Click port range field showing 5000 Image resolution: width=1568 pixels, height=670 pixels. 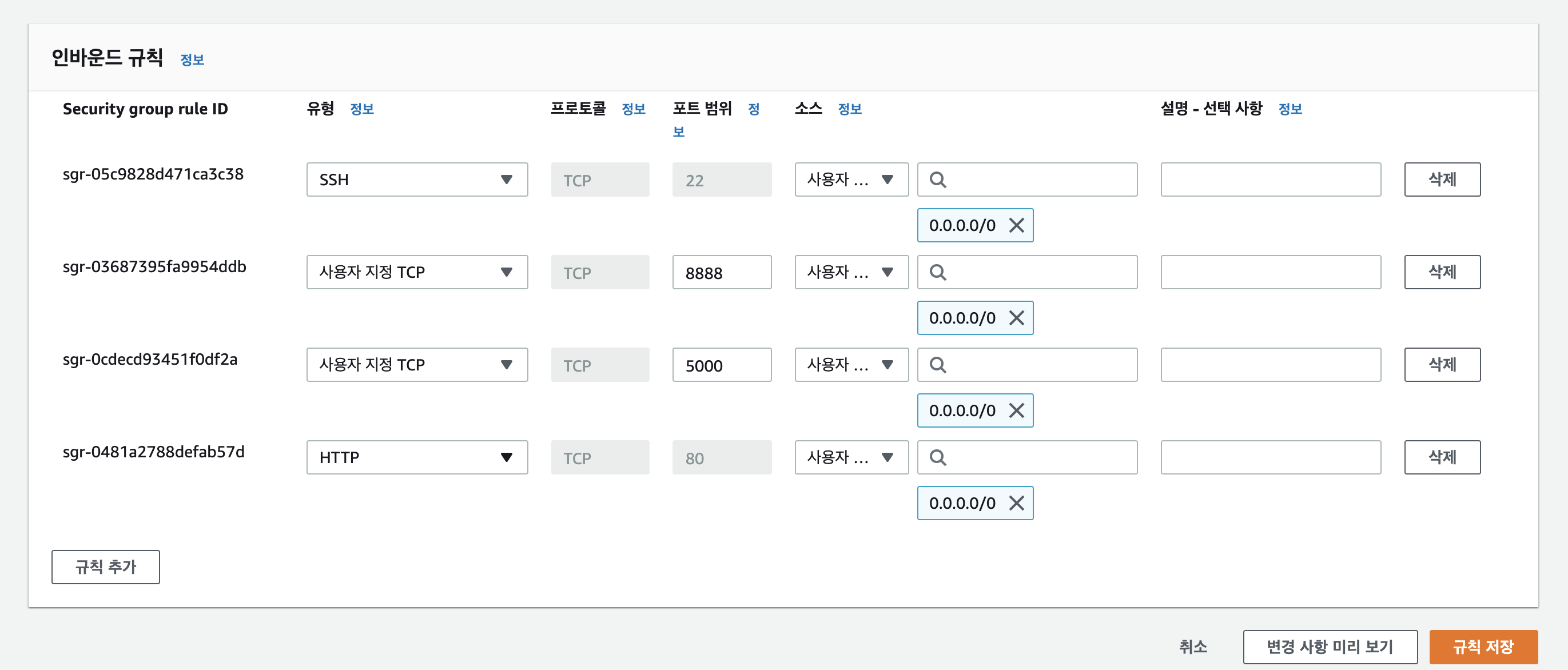click(x=721, y=365)
